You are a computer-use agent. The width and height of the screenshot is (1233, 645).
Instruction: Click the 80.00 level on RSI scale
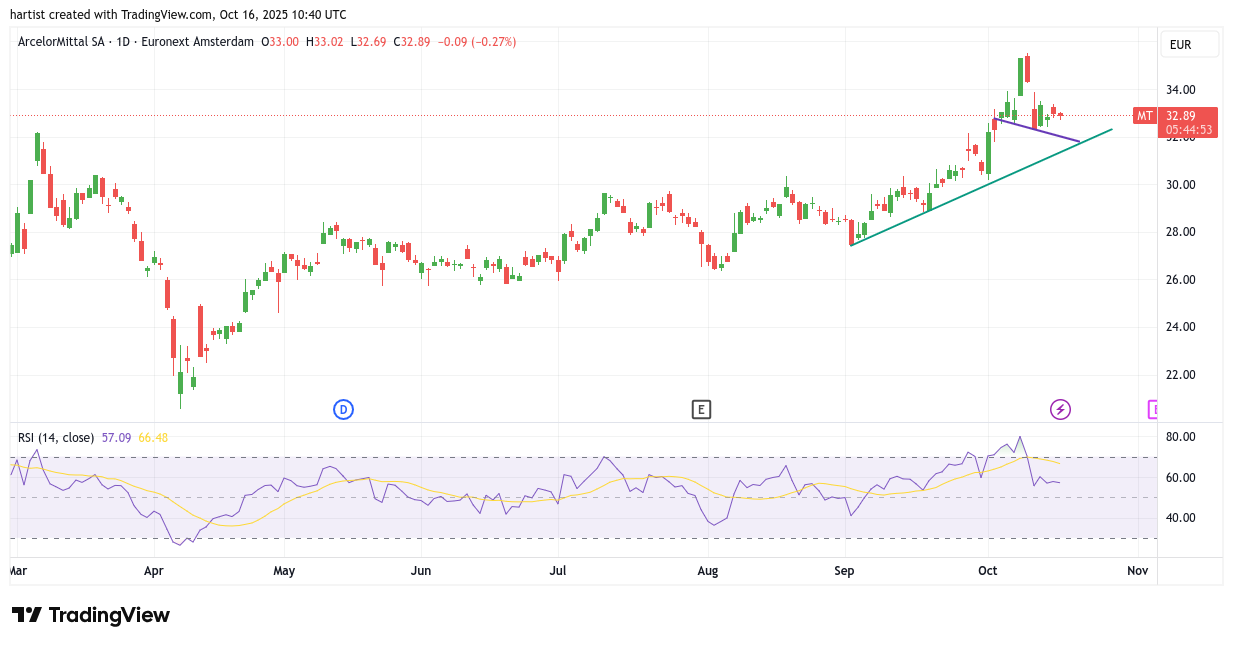click(1181, 437)
